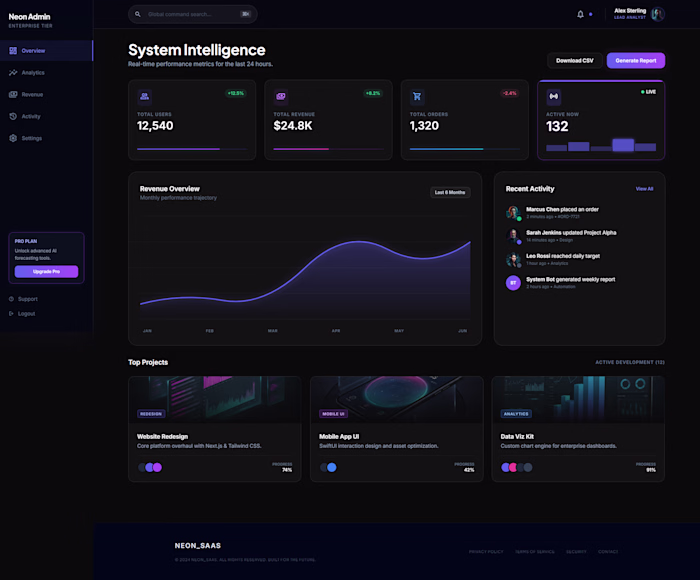
Task: Click the +8.2% badge on Total Revenue
Action: pyautogui.click(x=373, y=93)
